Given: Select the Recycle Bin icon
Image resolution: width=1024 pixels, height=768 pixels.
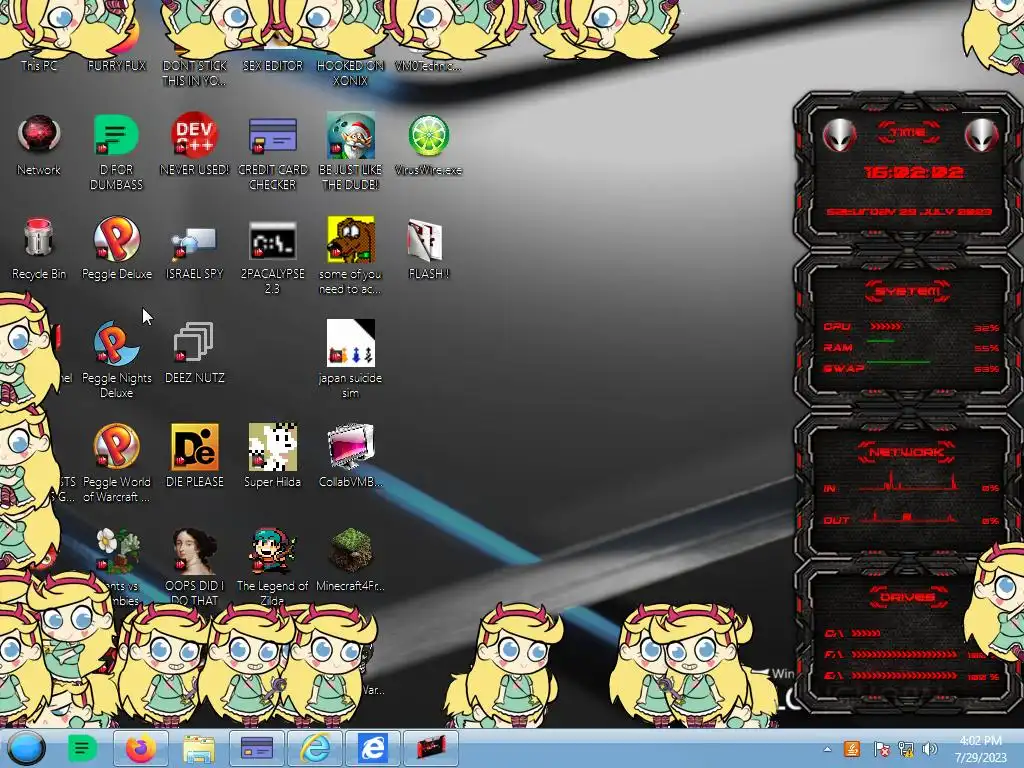Looking at the screenshot, I should tap(39, 249).
